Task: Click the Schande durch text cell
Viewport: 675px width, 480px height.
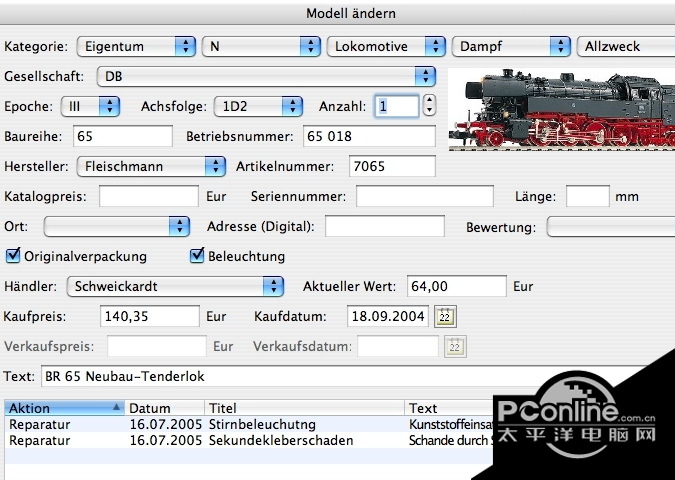Action: tap(451, 440)
